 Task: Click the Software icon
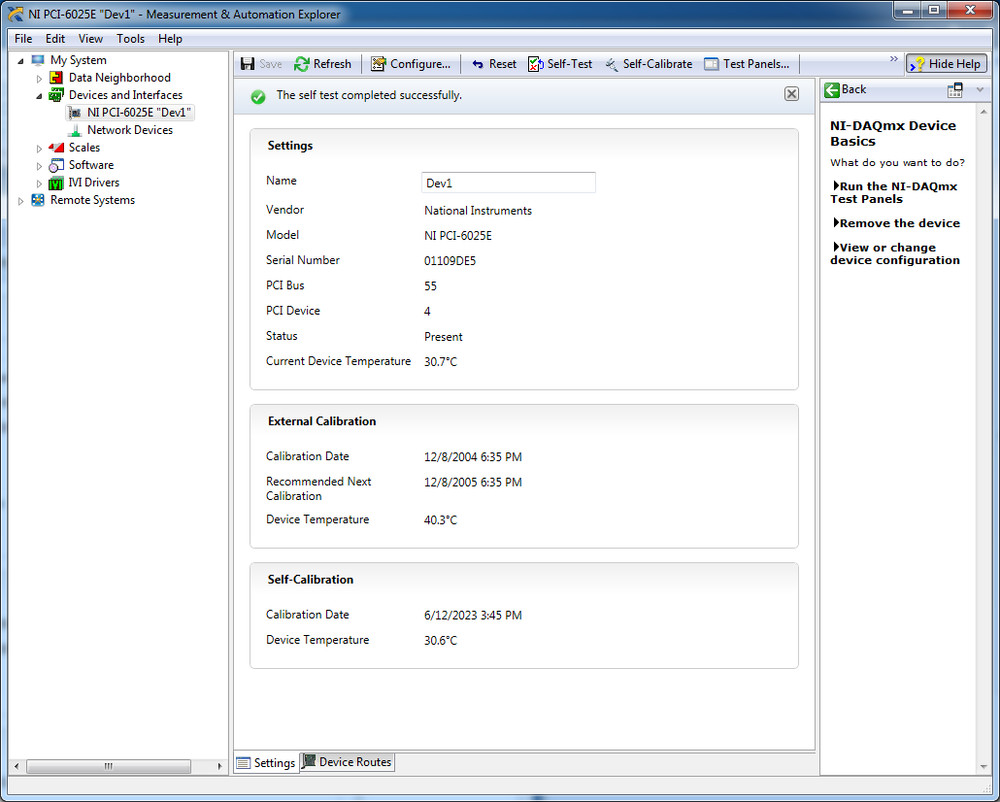[56, 165]
